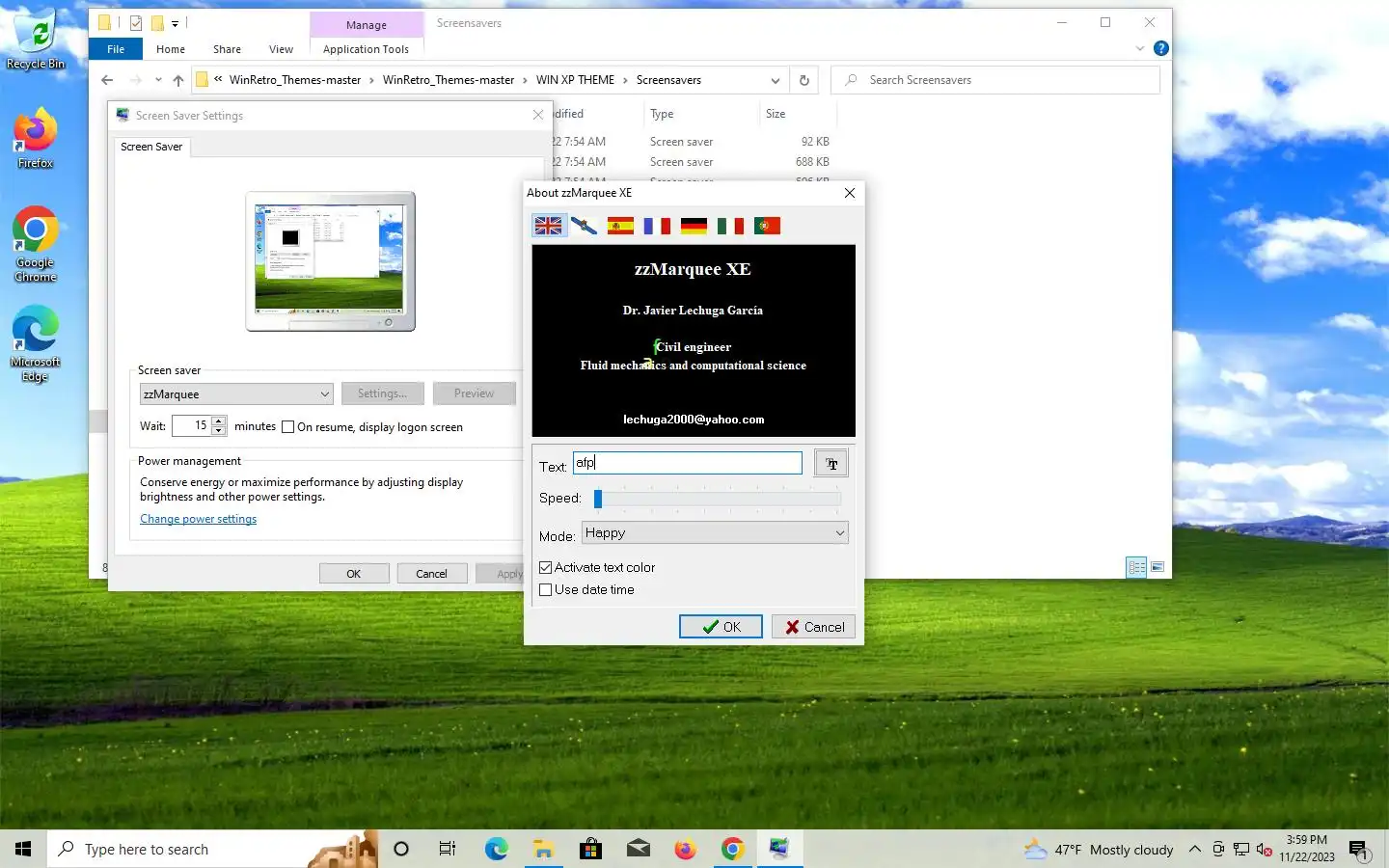This screenshot has width=1389, height=868.
Task: Launch Edge from the taskbar
Action: click(x=496, y=849)
